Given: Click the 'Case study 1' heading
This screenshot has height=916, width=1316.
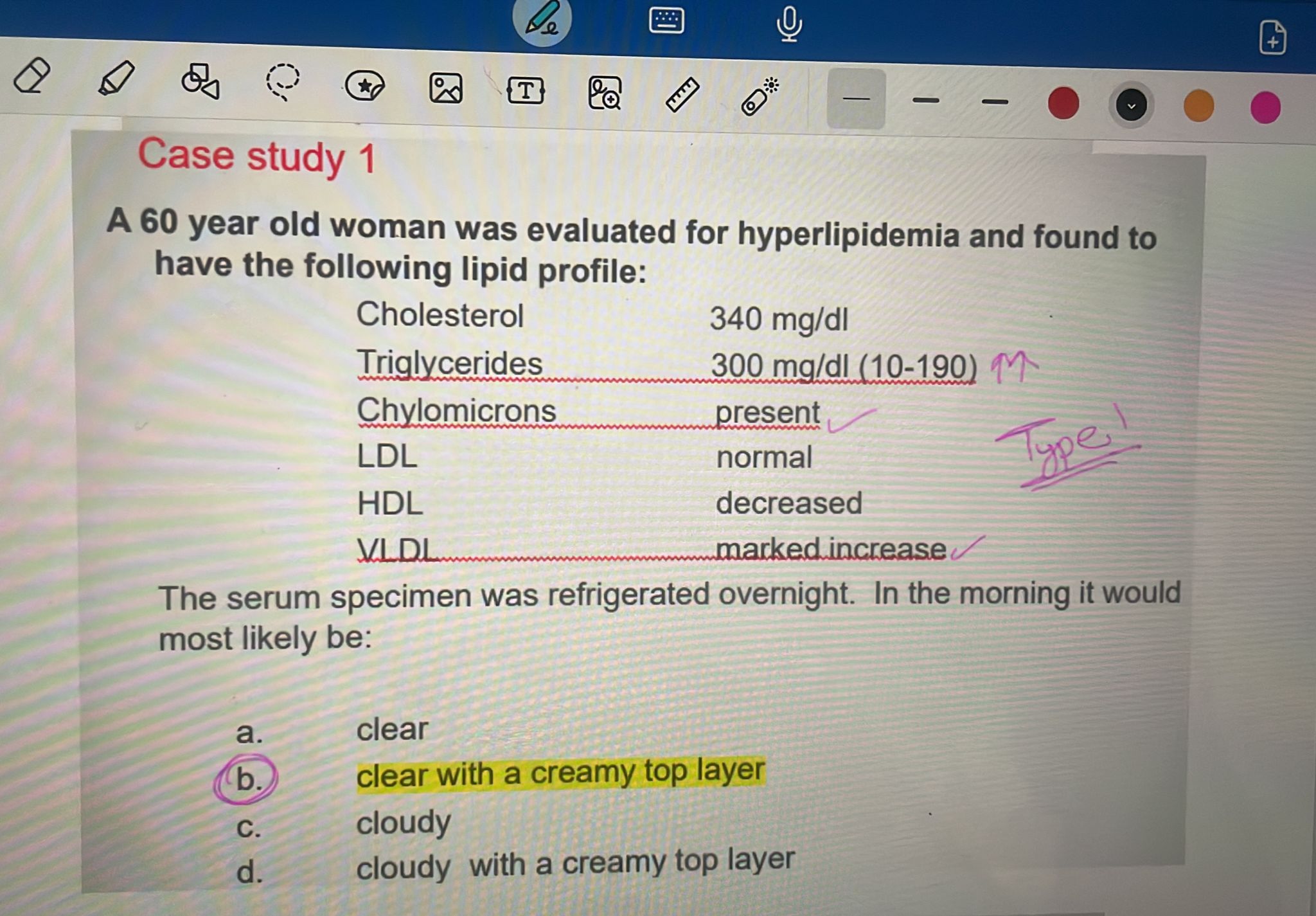Looking at the screenshot, I should pos(256,156).
